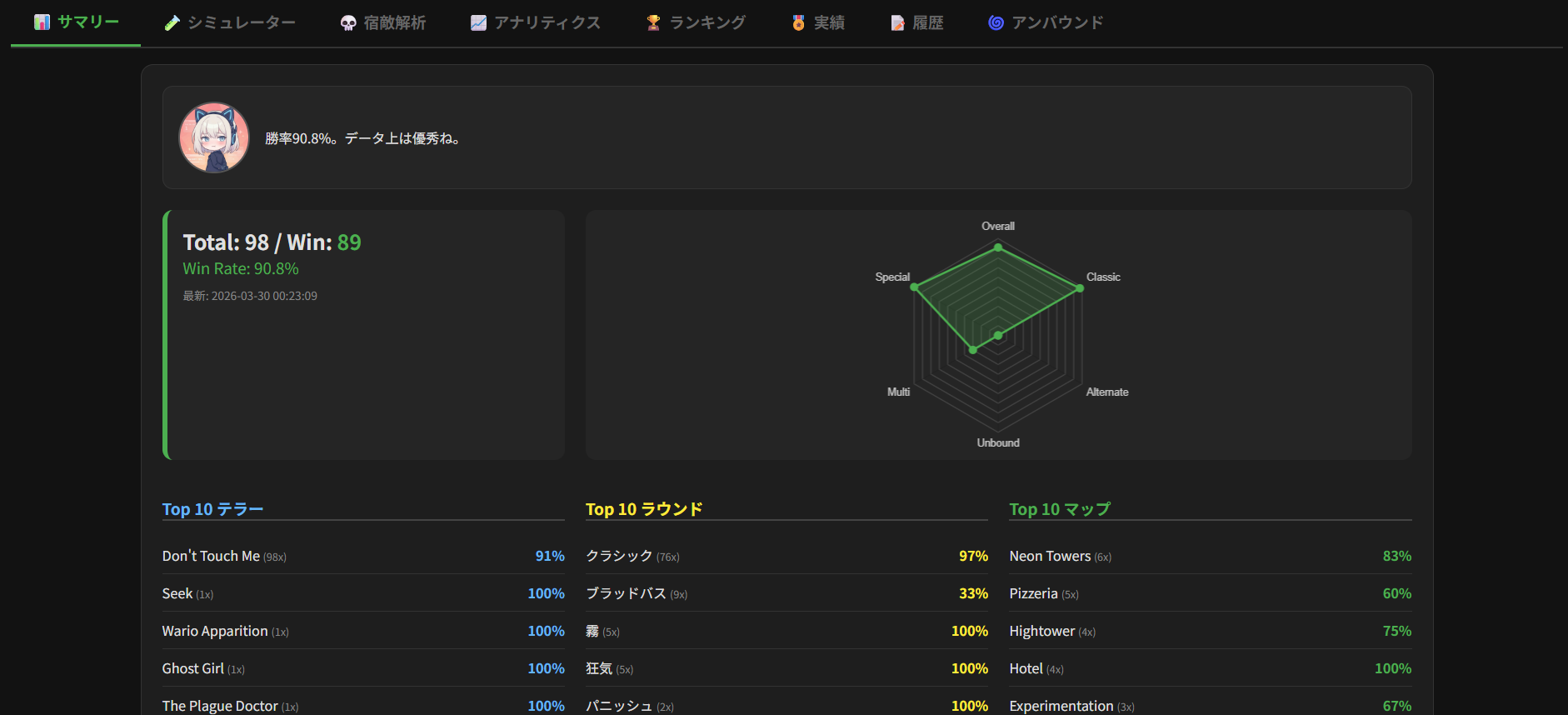The width and height of the screenshot is (1568, 715).
Task: Switch to the シミュレーター tab
Action: tap(230, 23)
